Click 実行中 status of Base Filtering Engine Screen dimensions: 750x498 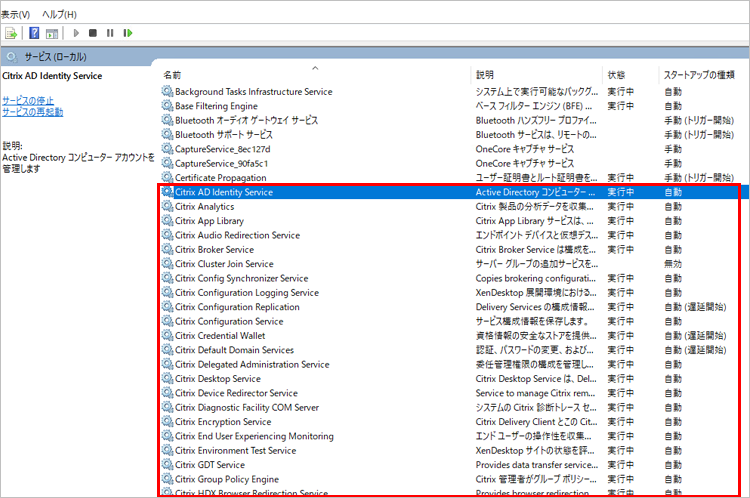coord(621,106)
